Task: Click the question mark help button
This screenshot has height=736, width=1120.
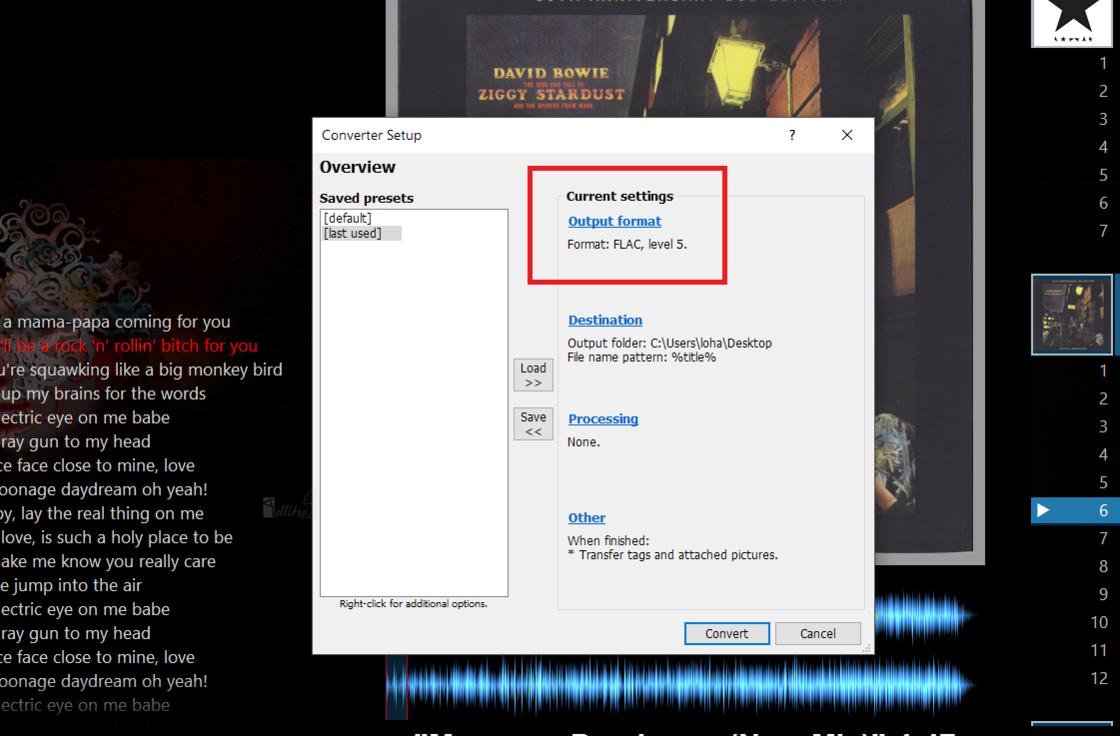Action: click(x=791, y=135)
